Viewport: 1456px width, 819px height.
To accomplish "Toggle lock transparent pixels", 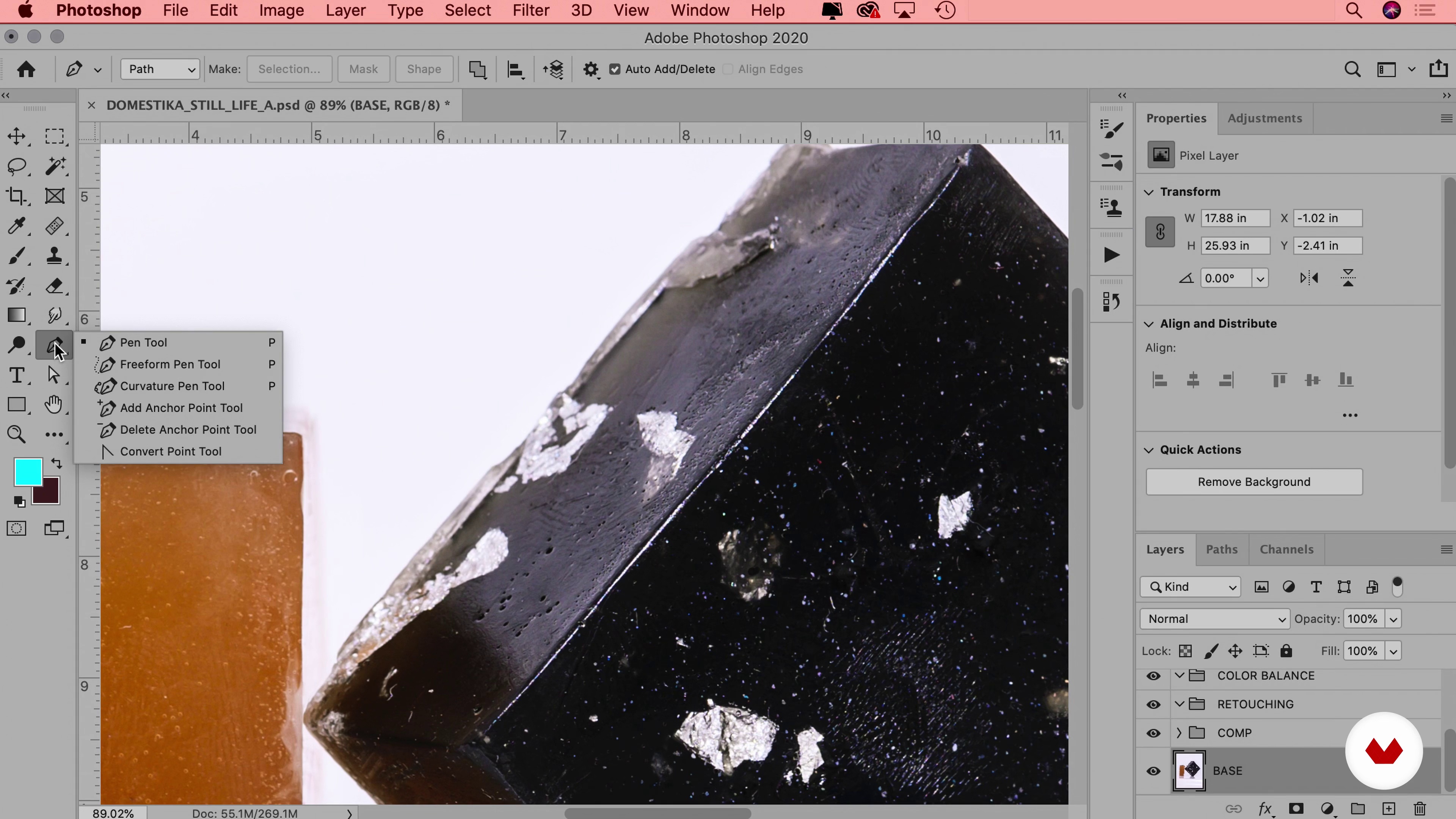I will (1185, 651).
